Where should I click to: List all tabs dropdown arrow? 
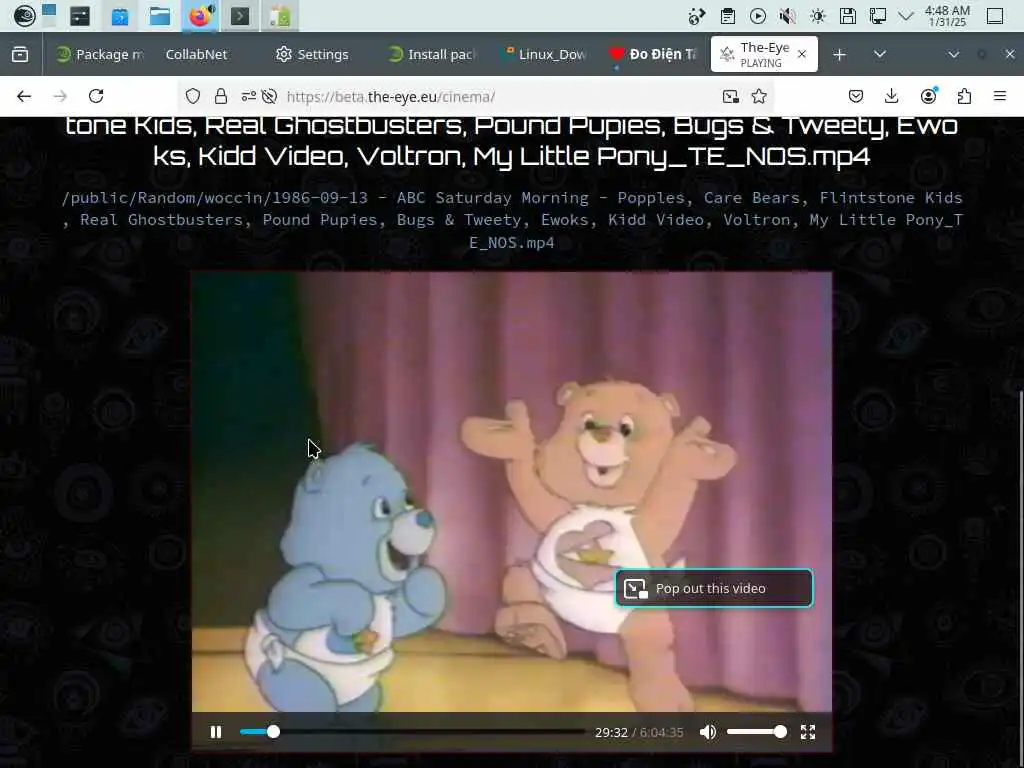click(880, 54)
